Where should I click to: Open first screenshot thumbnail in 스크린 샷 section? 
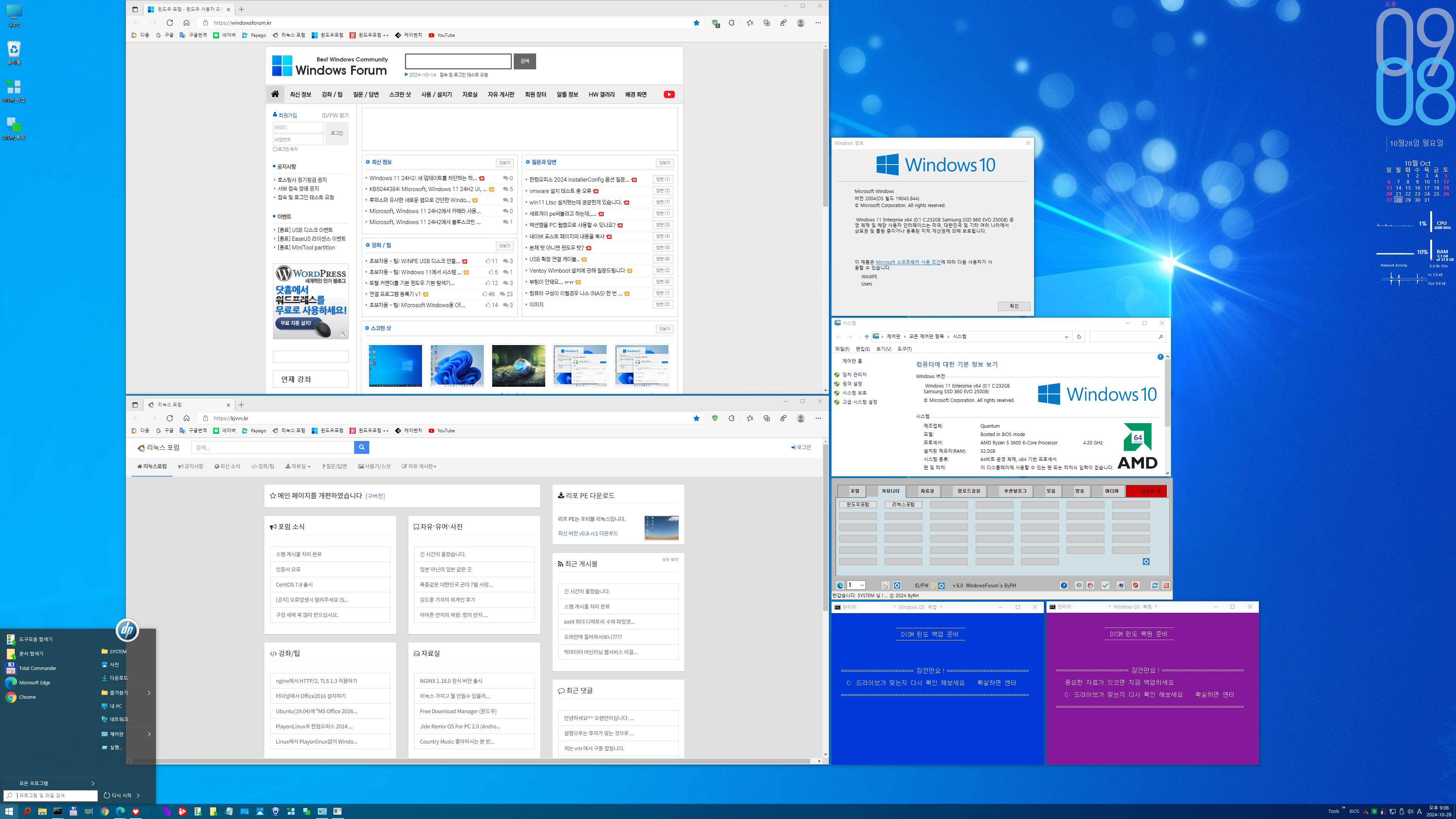point(395,365)
